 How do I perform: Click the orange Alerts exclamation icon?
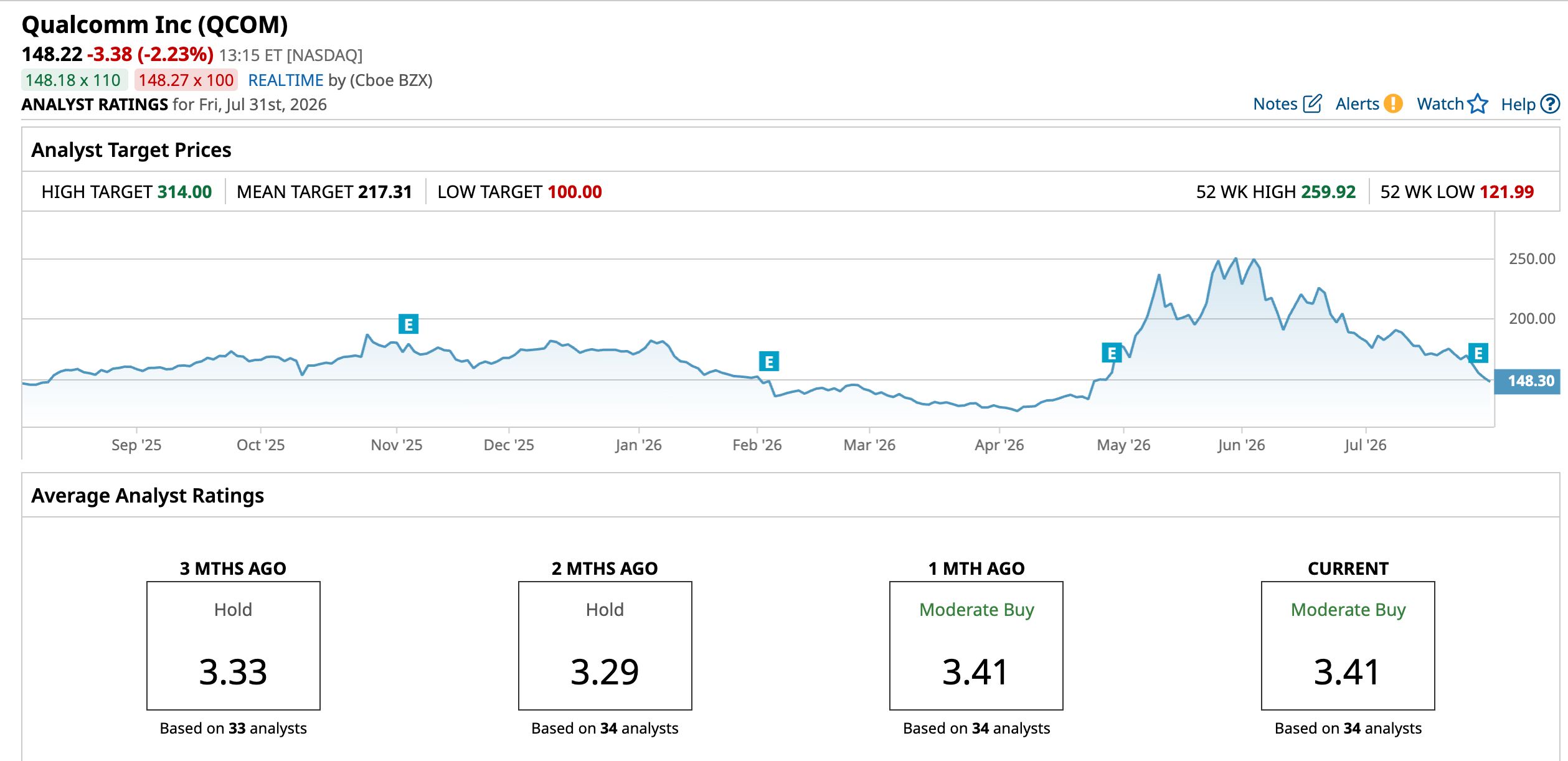pyautogui.click(x=1393, y=104)
